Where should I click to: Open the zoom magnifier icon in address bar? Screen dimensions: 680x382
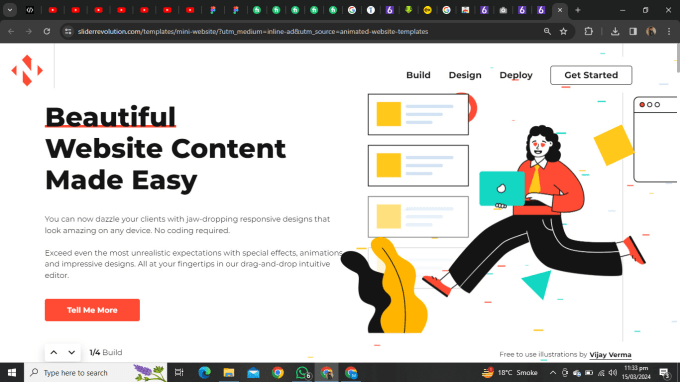point(547,31)
